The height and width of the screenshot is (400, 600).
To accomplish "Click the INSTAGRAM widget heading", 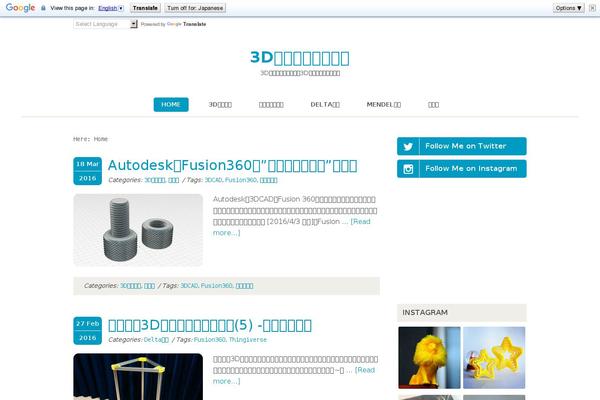I will 425,312.
